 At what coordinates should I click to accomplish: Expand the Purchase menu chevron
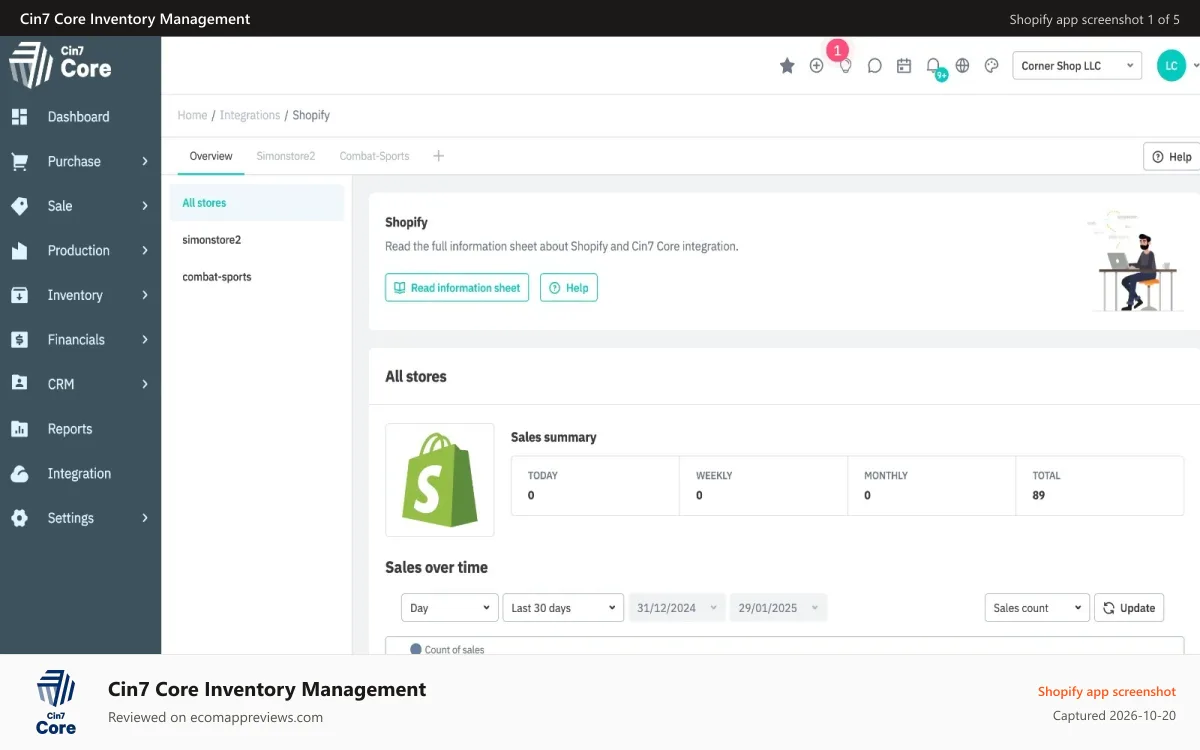(x=145, y=161)
